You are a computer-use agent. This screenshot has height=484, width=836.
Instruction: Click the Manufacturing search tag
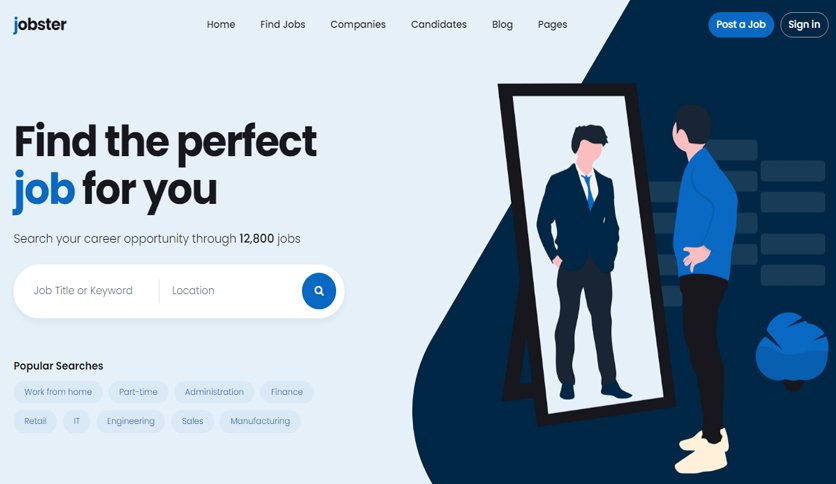click(x=260, y=421)
